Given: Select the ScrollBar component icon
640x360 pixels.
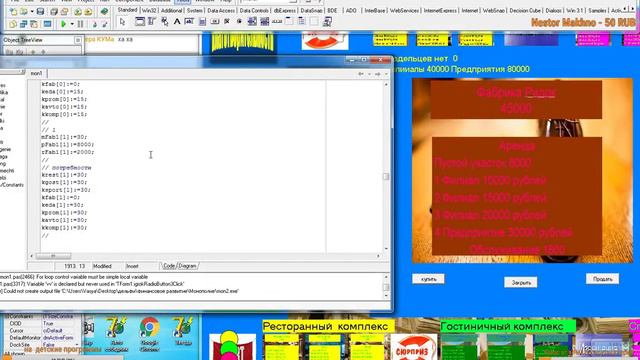Looking at the screenshot, I should (277, 21).
